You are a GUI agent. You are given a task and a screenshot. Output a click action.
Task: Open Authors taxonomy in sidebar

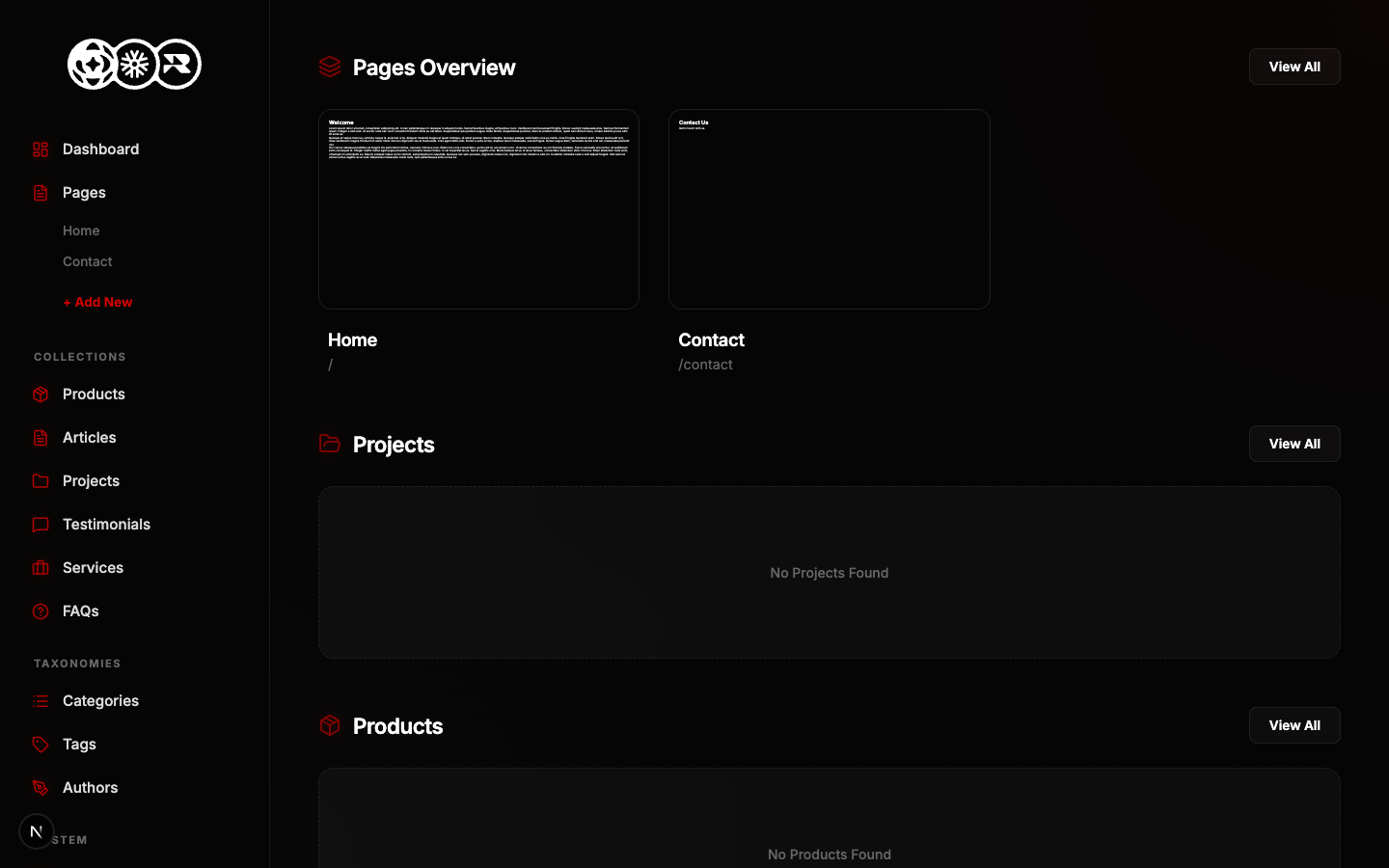pos(90,788)
